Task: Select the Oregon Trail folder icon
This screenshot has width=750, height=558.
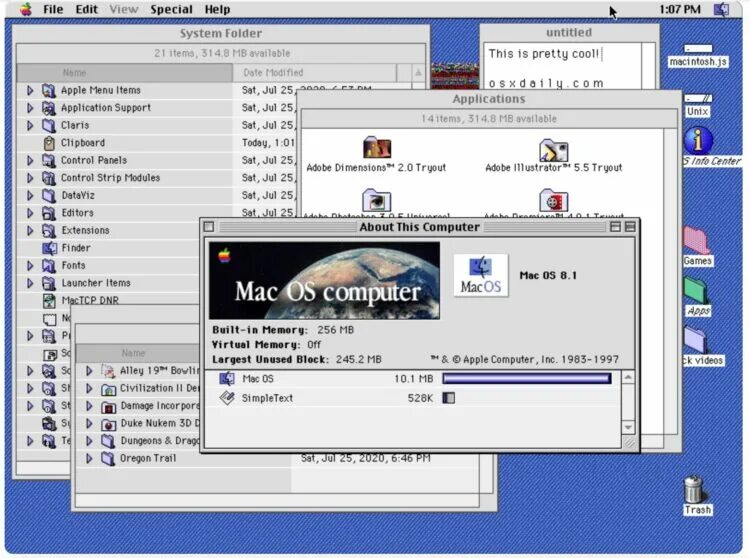Action: click(x=108, y=459)
